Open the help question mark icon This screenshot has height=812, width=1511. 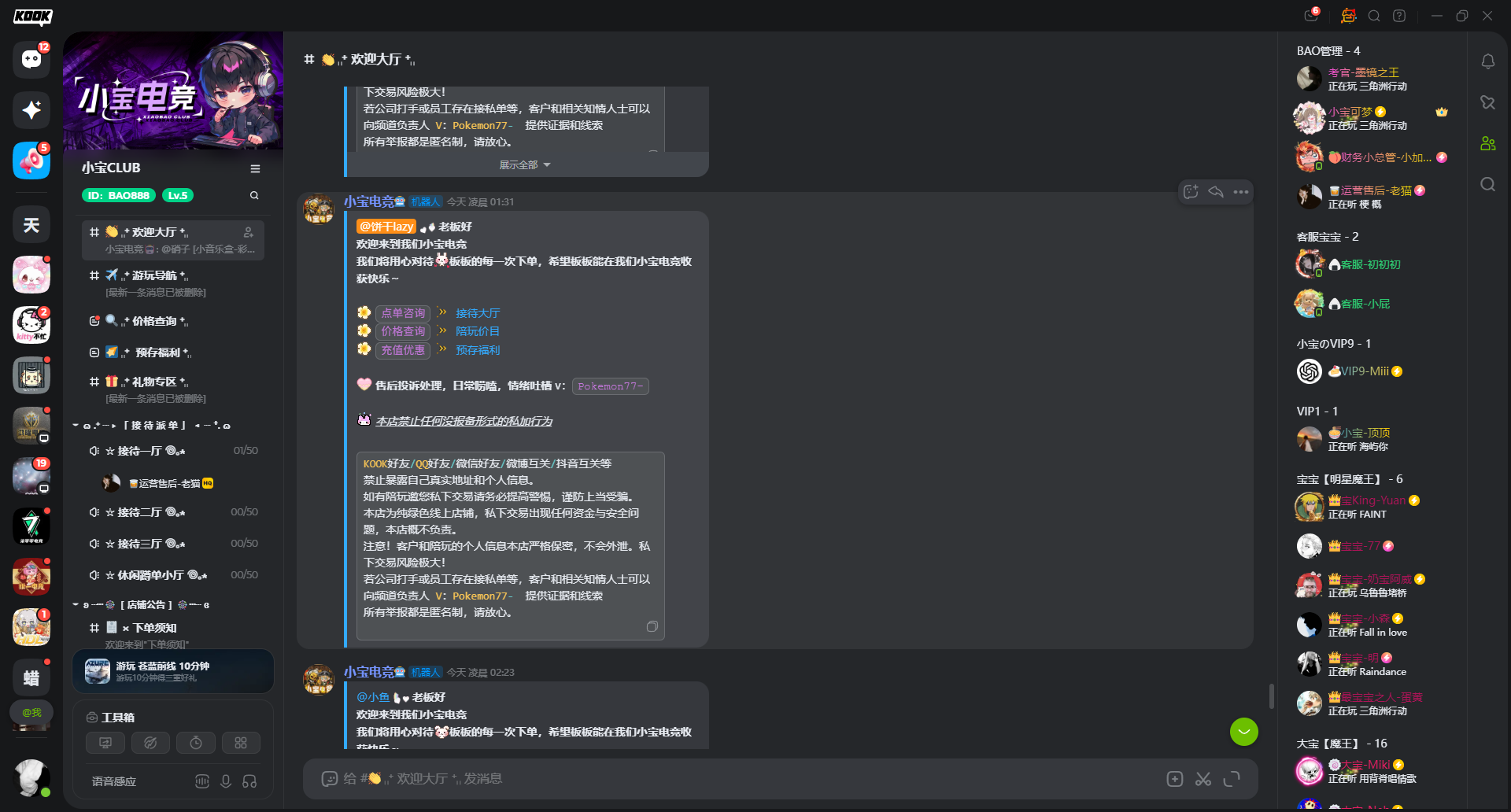pyautogui.click(x=1399, y=16)
